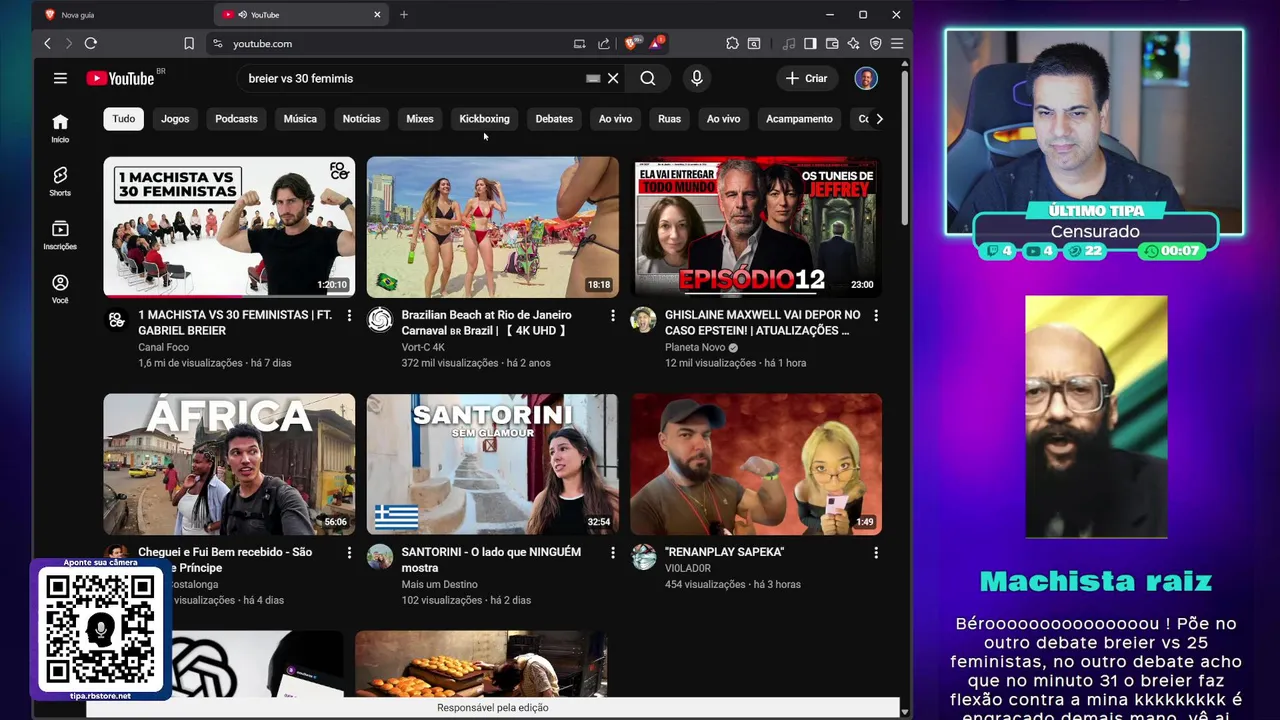Select the Música filter chip

pos(300,118)
